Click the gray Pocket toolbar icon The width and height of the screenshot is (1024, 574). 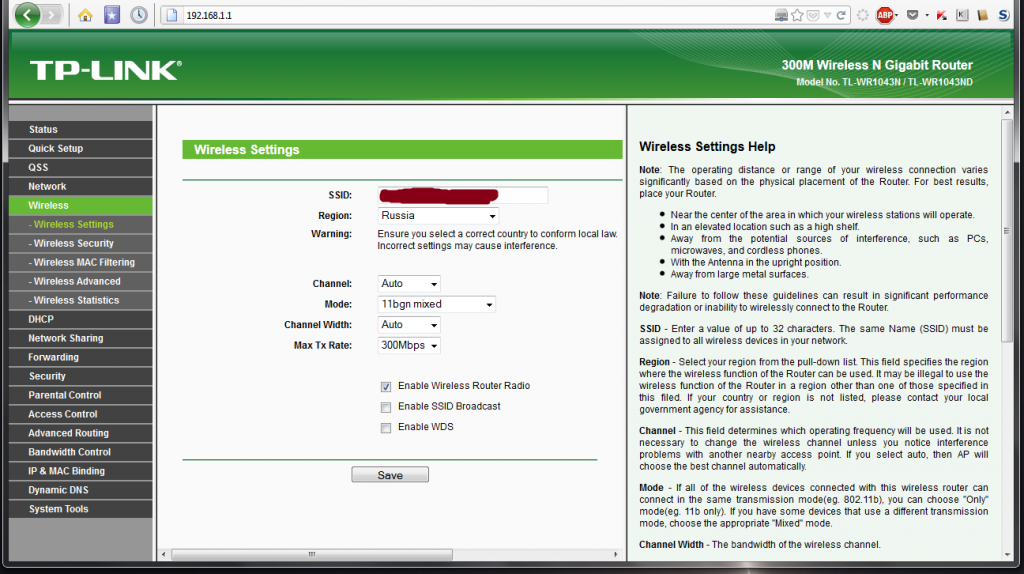click(x=912, y=15)
